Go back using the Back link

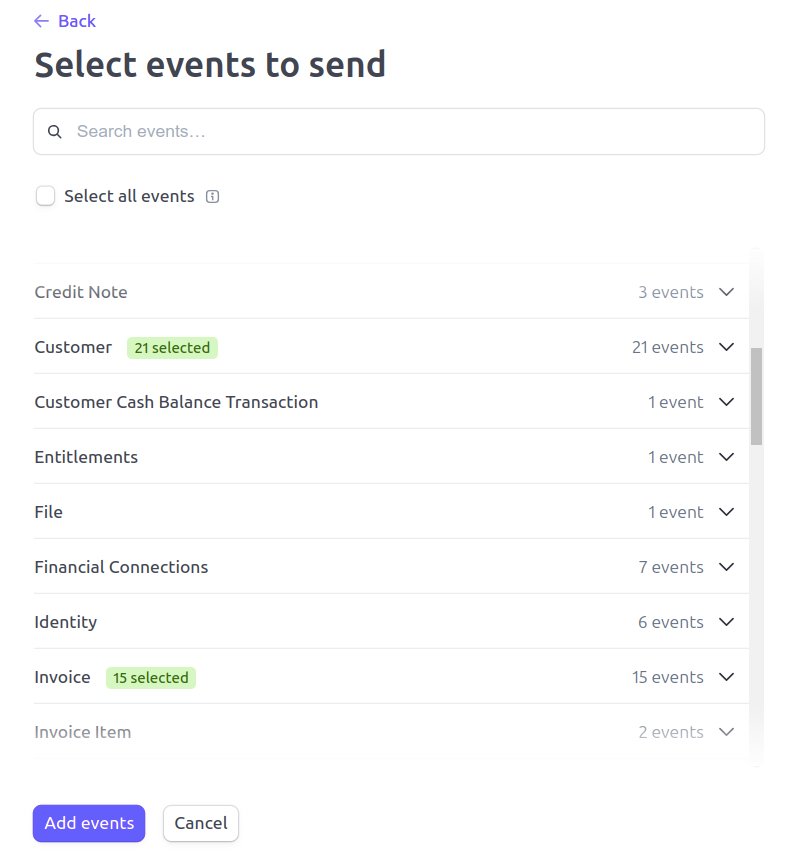76,21
